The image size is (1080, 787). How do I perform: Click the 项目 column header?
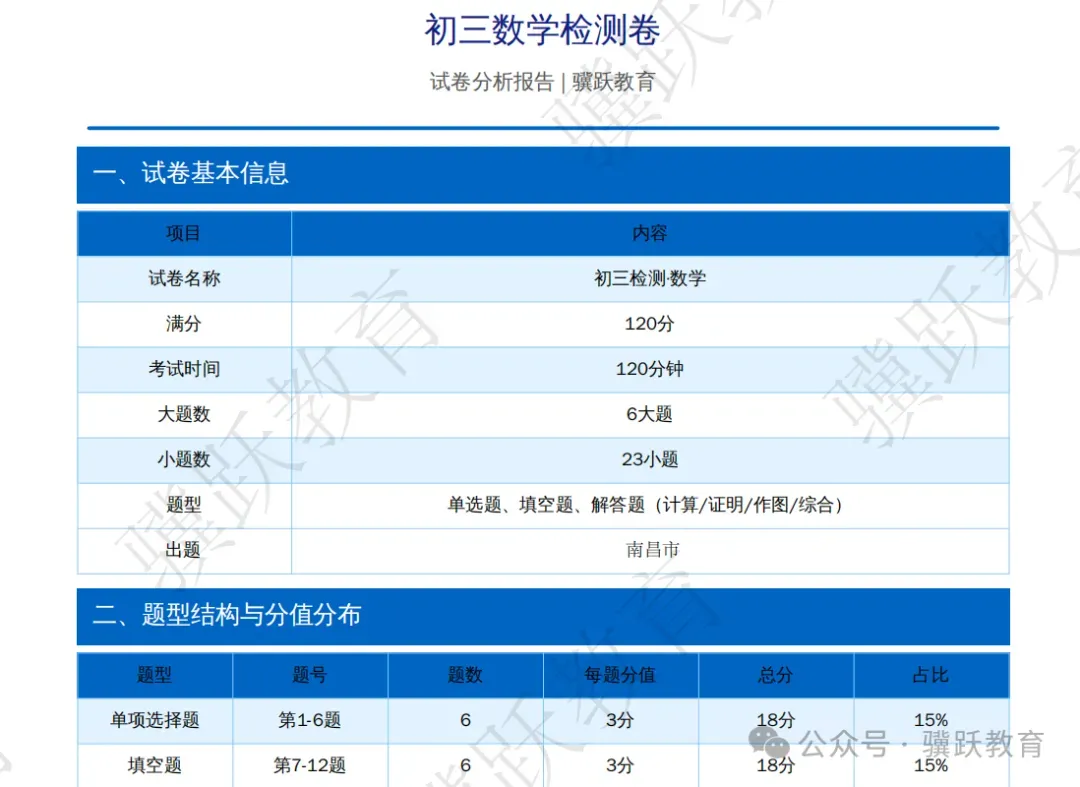(183, 233)
